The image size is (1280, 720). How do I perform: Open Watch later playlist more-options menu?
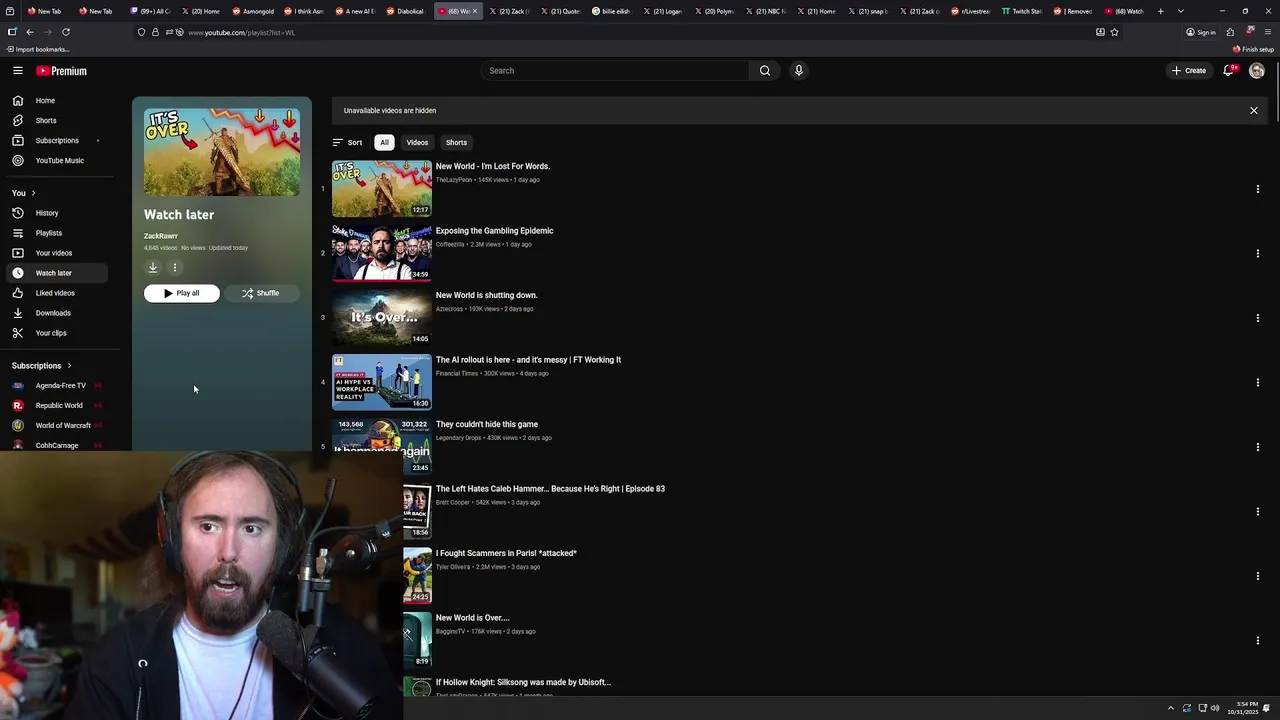tap(175, 267)
